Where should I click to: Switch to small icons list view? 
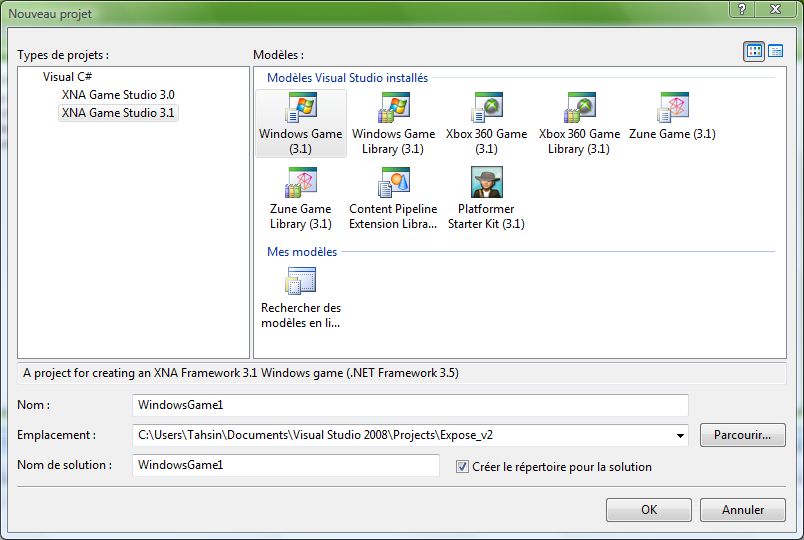pos(775,52)
